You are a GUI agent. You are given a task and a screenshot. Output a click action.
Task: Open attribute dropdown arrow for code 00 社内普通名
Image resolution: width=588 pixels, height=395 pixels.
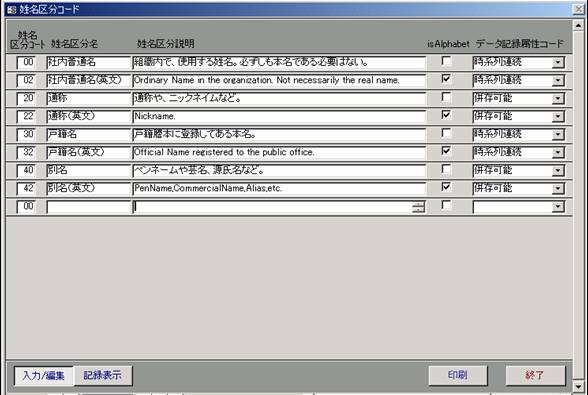tap(558, 62)
